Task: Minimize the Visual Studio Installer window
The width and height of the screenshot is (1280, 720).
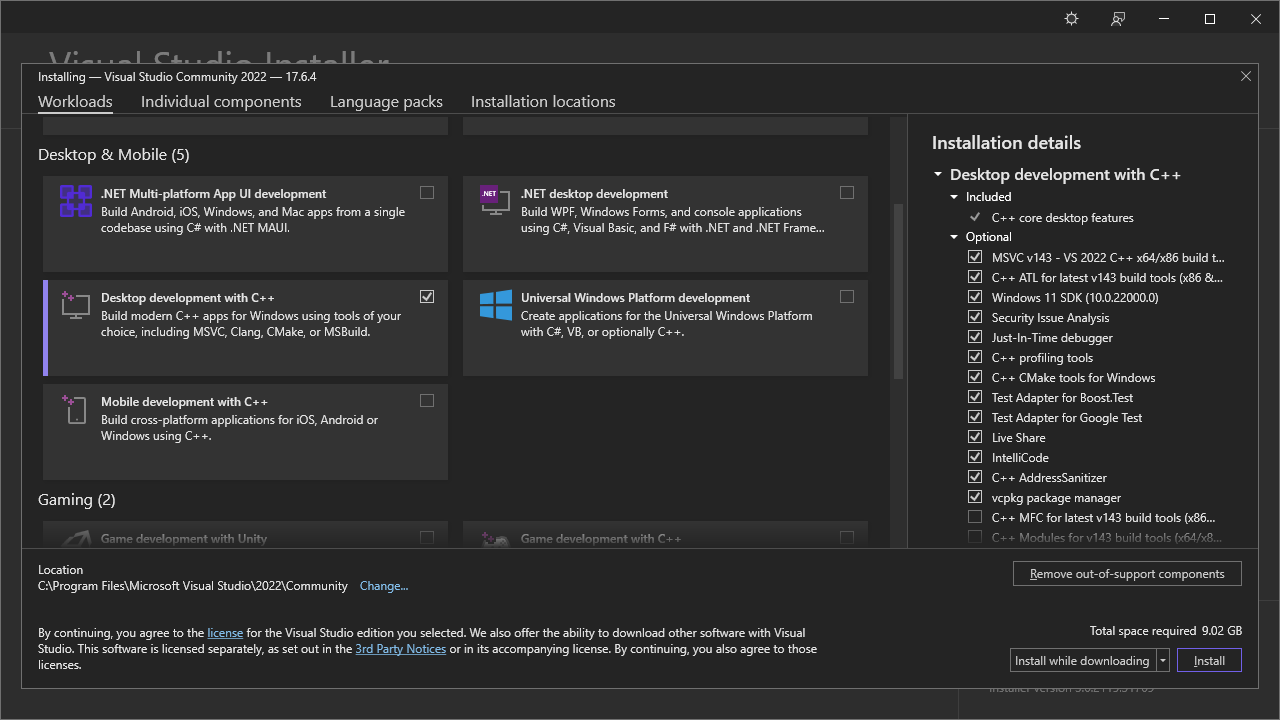Action: pos(1164,19)
